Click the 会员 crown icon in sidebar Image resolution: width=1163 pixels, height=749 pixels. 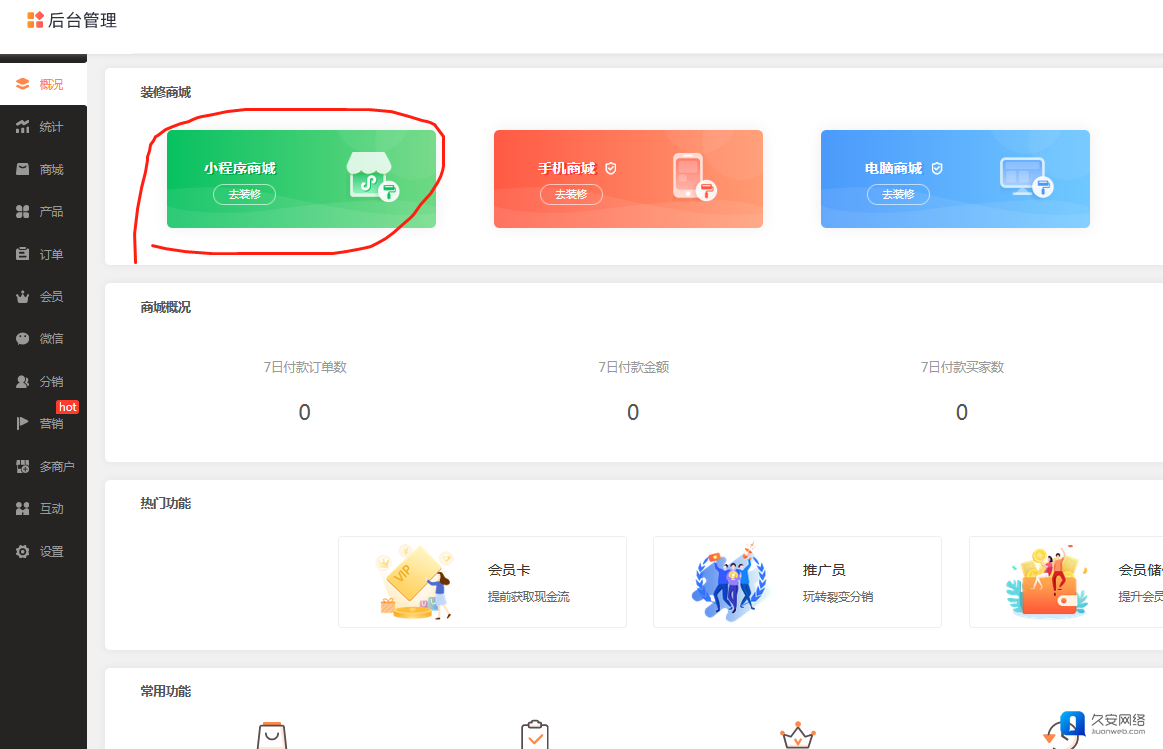coord(22,297)
